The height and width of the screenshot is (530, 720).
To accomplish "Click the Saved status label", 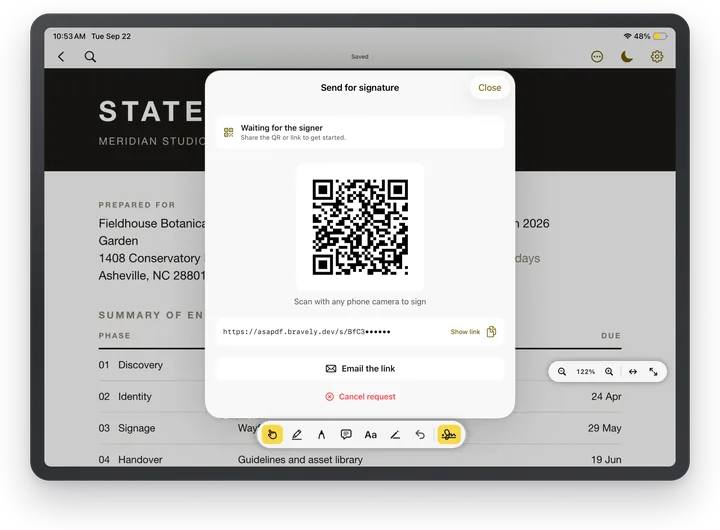I will coord(360,56).
